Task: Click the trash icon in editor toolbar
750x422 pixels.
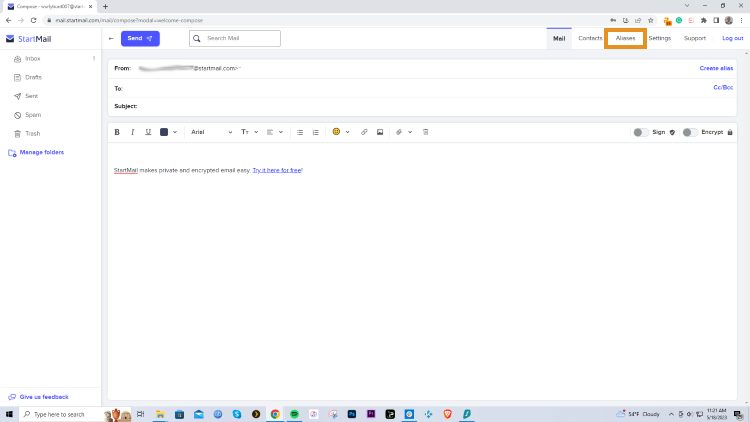Action: (426, 132)
